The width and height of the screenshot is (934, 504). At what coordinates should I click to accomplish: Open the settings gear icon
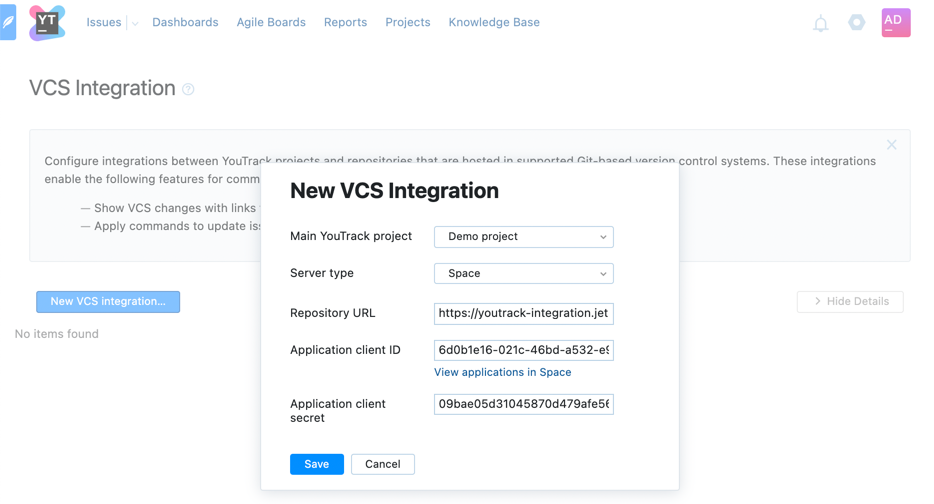[x=857, y=22]
